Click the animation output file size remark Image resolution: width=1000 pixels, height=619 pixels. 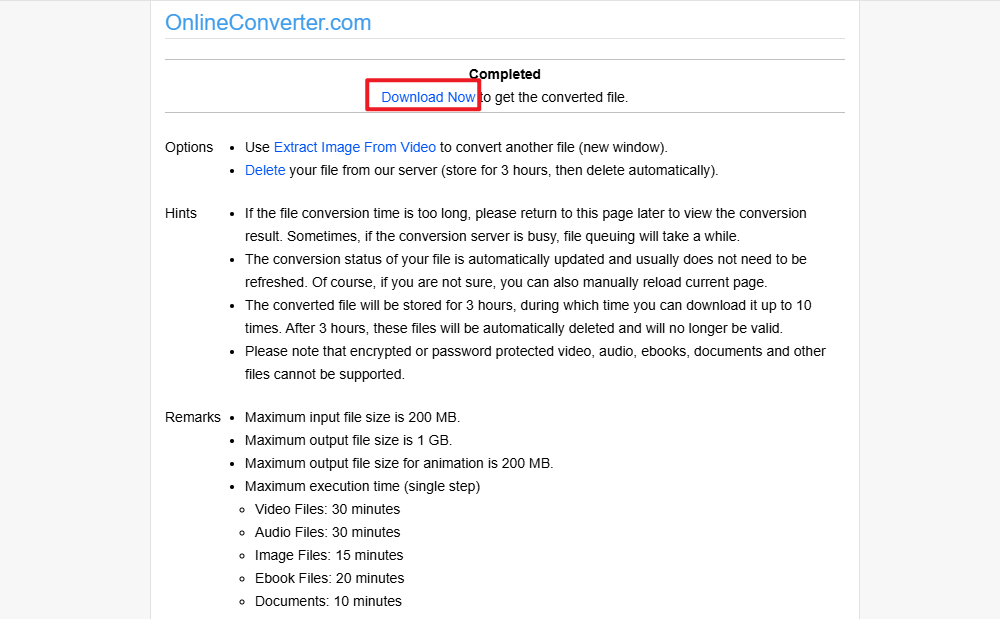[x=399, y=463]
